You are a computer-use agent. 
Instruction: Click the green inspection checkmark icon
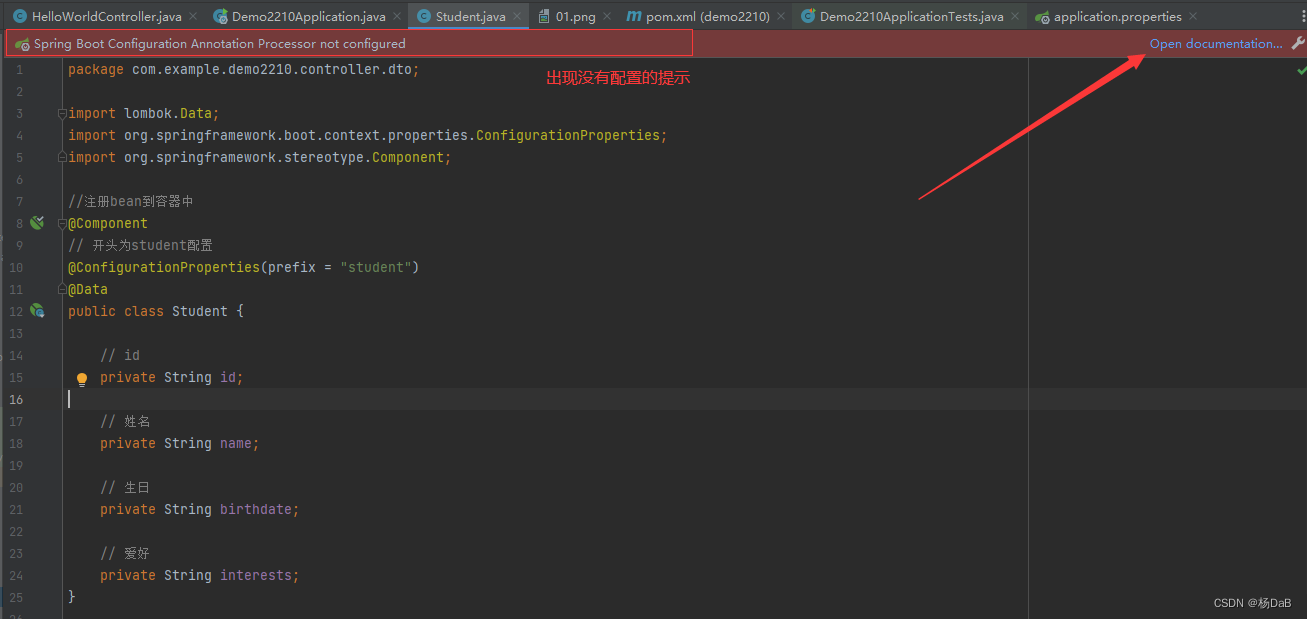(1301, 70)
